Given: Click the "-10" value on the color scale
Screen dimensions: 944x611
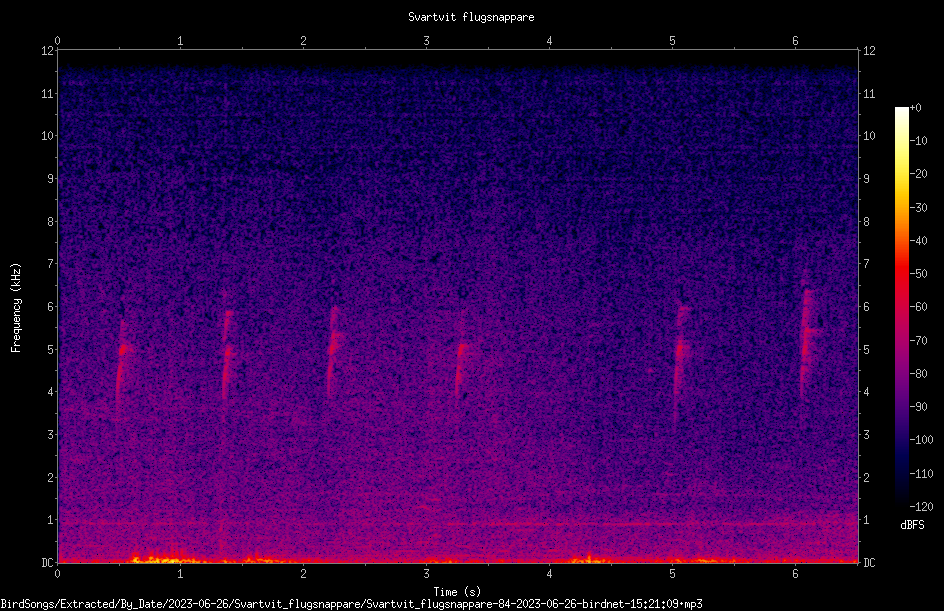Looking at the screenshot, I should tap(918, 141).
